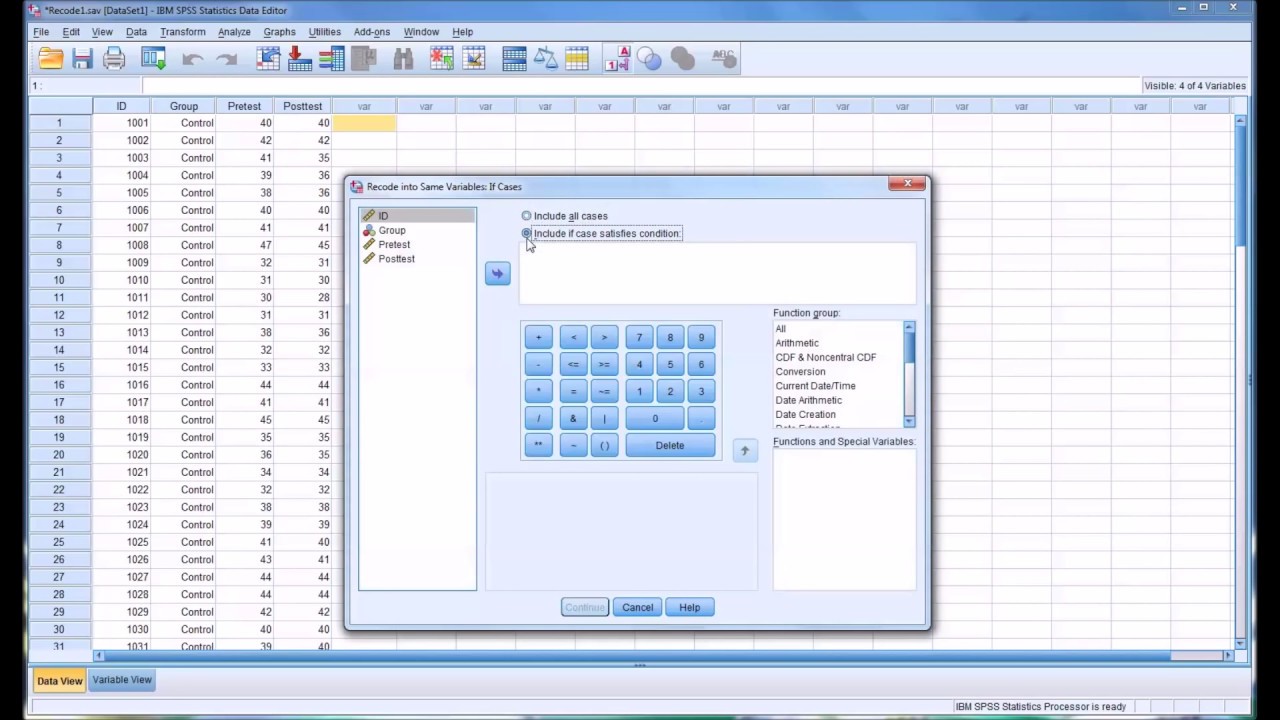Click the Print toolbar icon

pyautogui.click(x=114, y=60)
